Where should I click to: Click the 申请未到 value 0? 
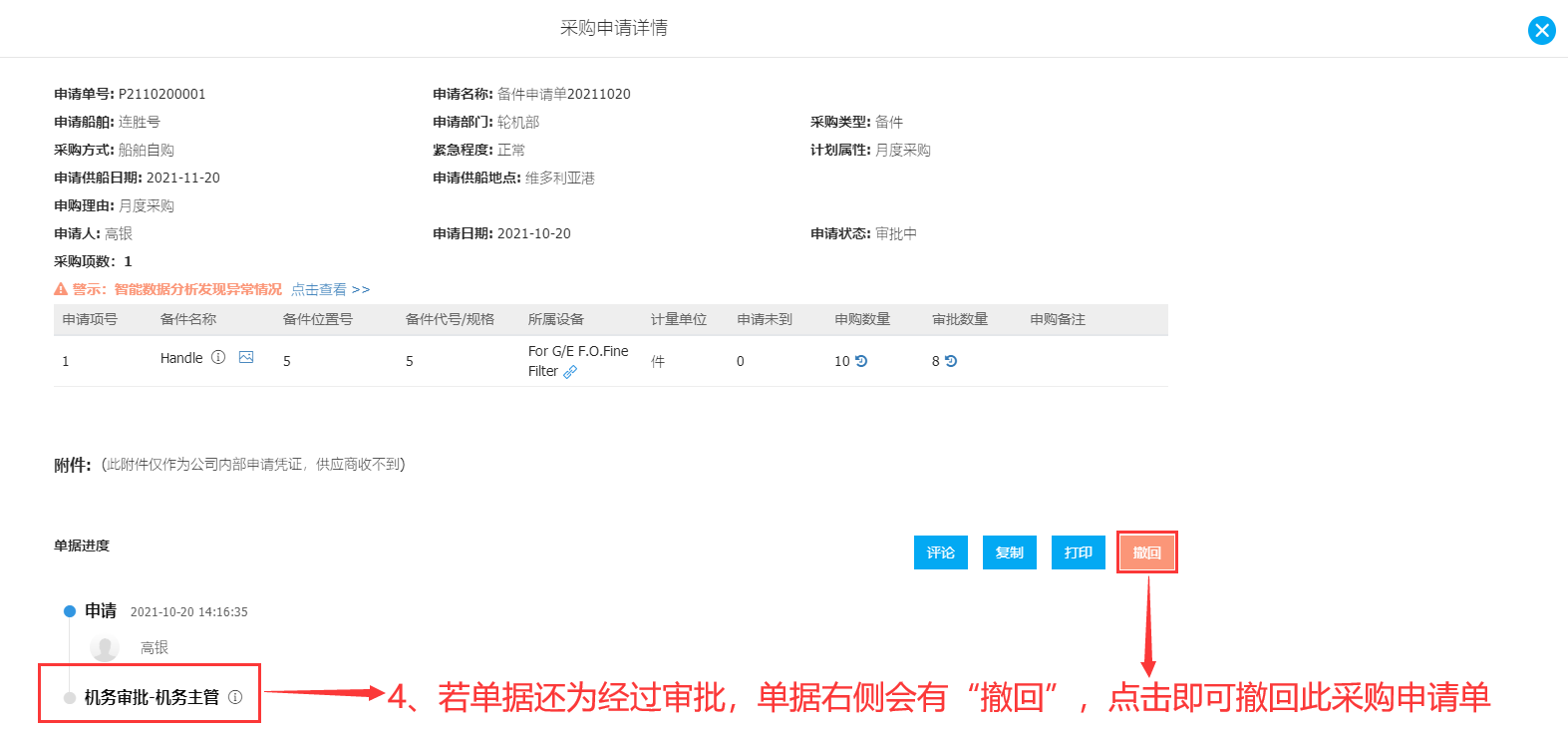[741, 361]
